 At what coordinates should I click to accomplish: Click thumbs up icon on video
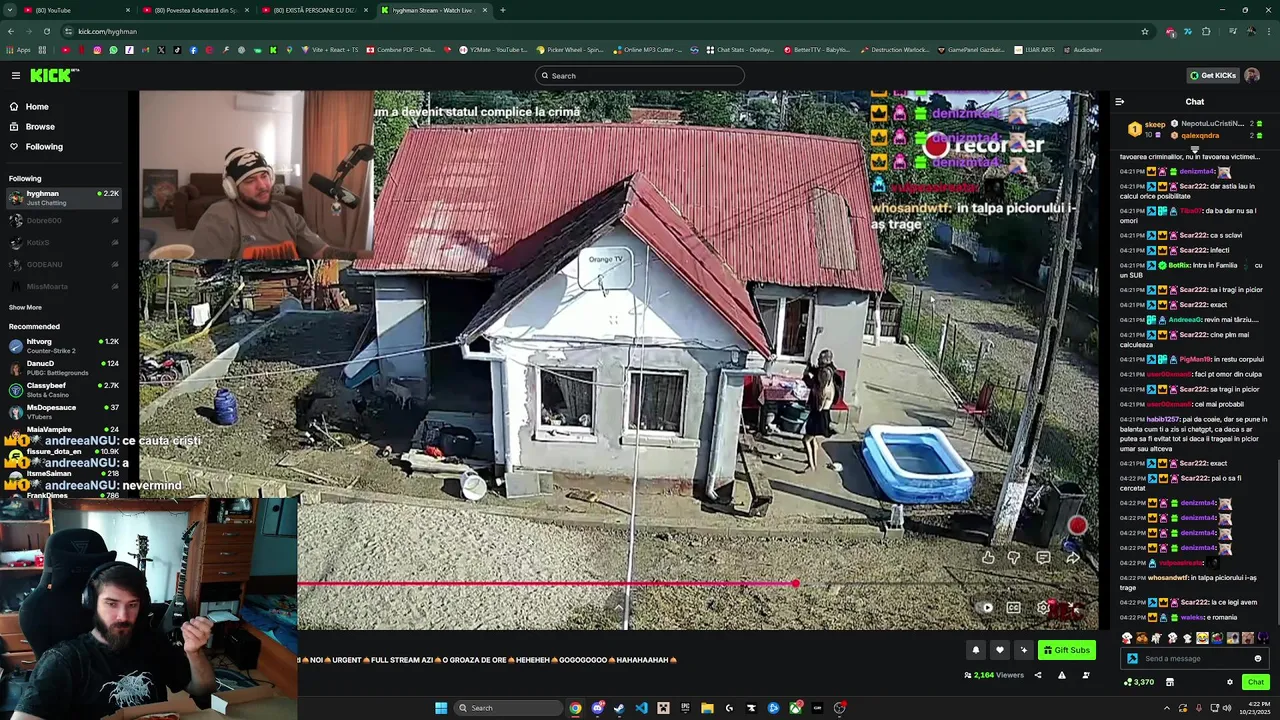(988, 557)
